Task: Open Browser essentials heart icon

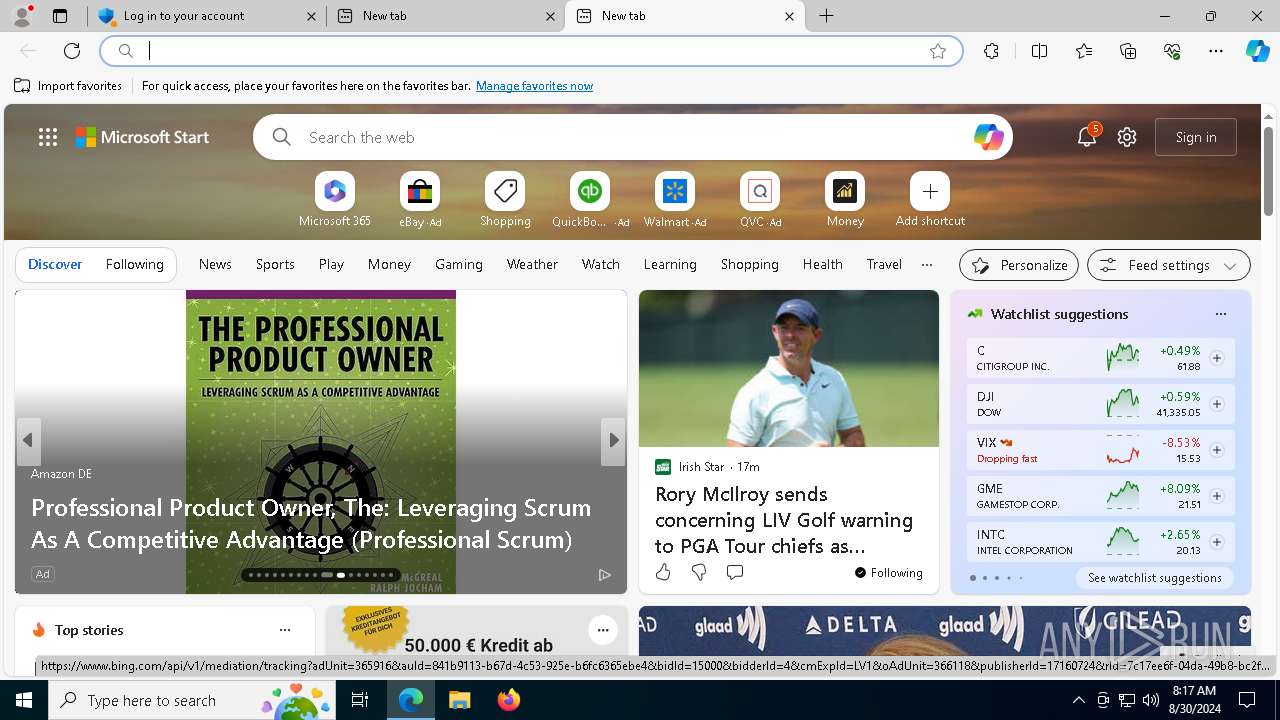Action: 1172,51
